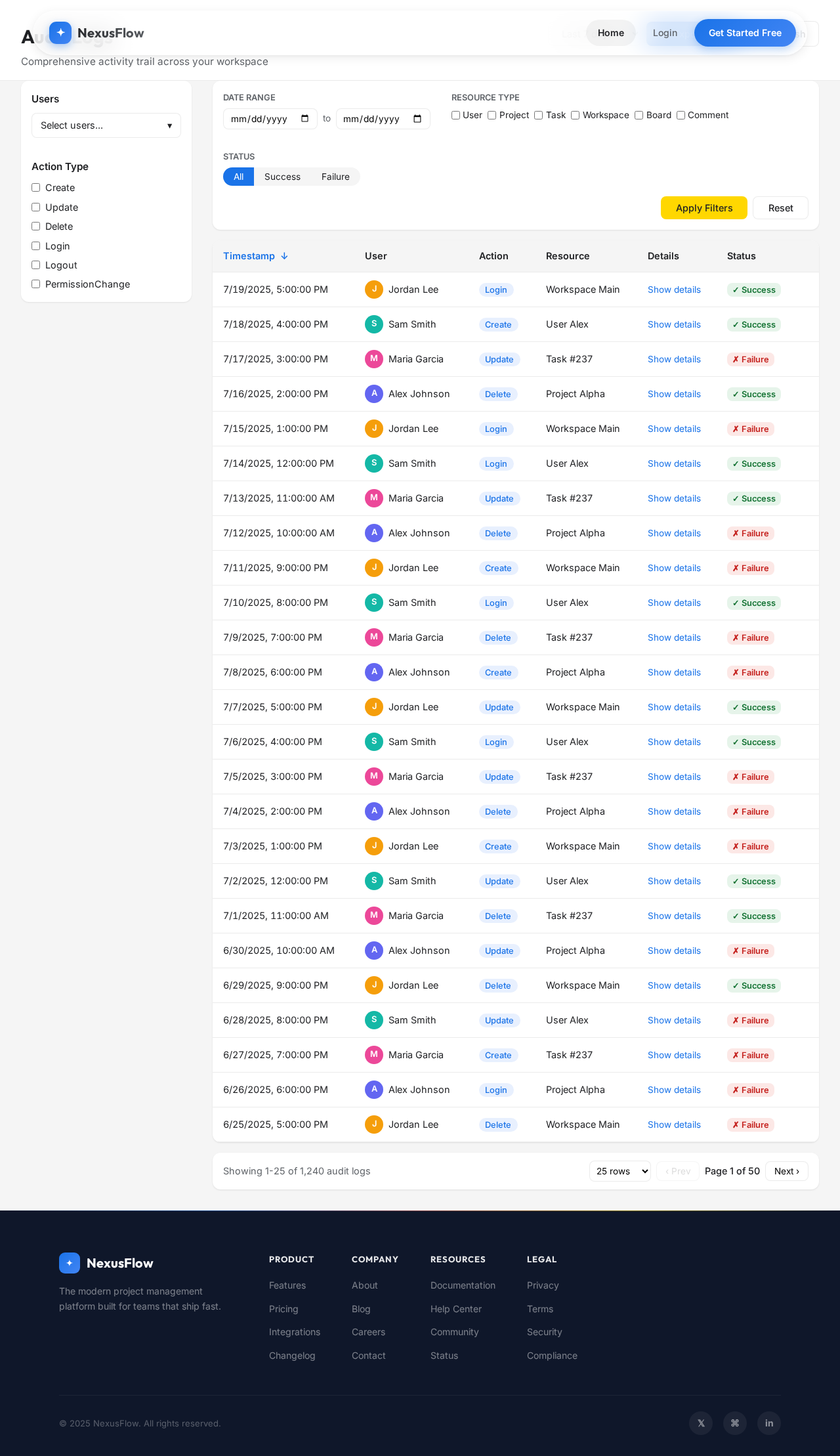
Task: Show details for 7/19/2025 Jordan Lee log
Action: (x=674, y=289)
